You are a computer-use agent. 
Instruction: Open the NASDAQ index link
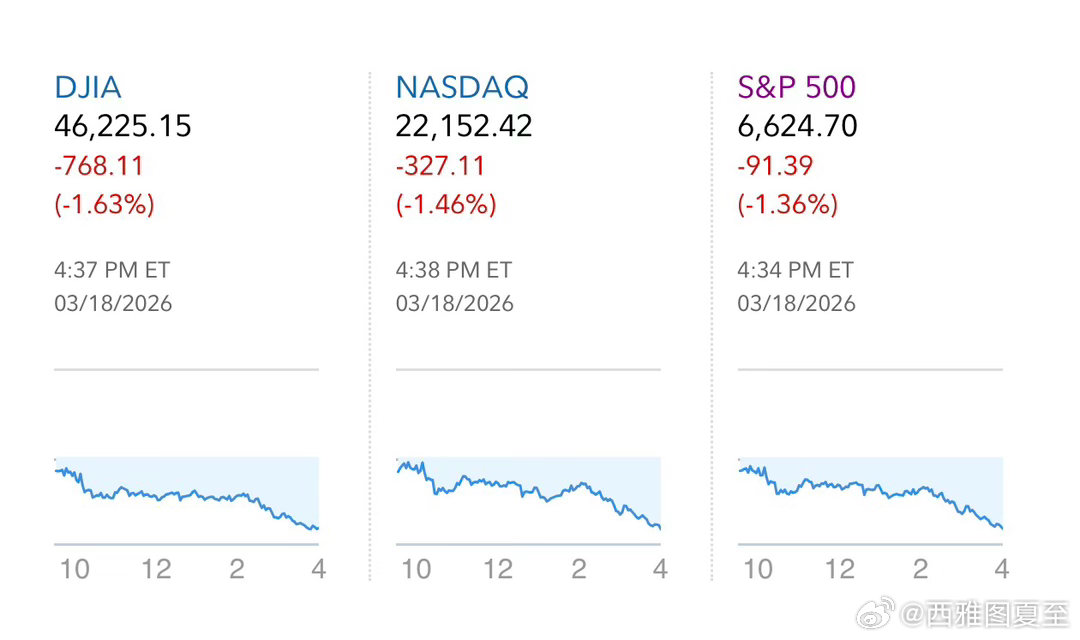tap(462, 87)
